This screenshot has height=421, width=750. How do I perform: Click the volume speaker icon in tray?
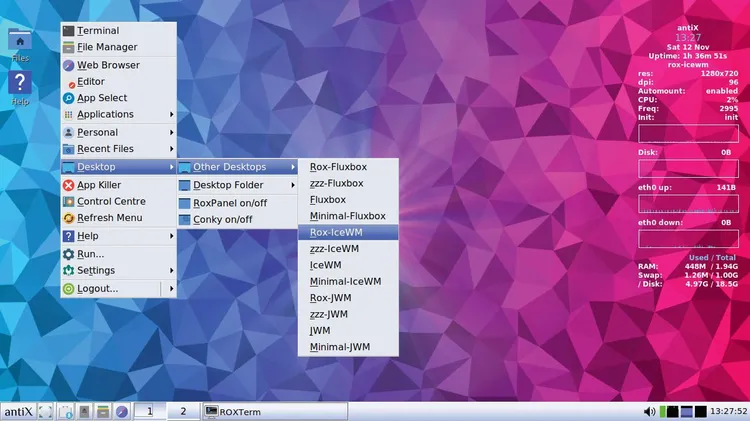(x=650, y=411)
